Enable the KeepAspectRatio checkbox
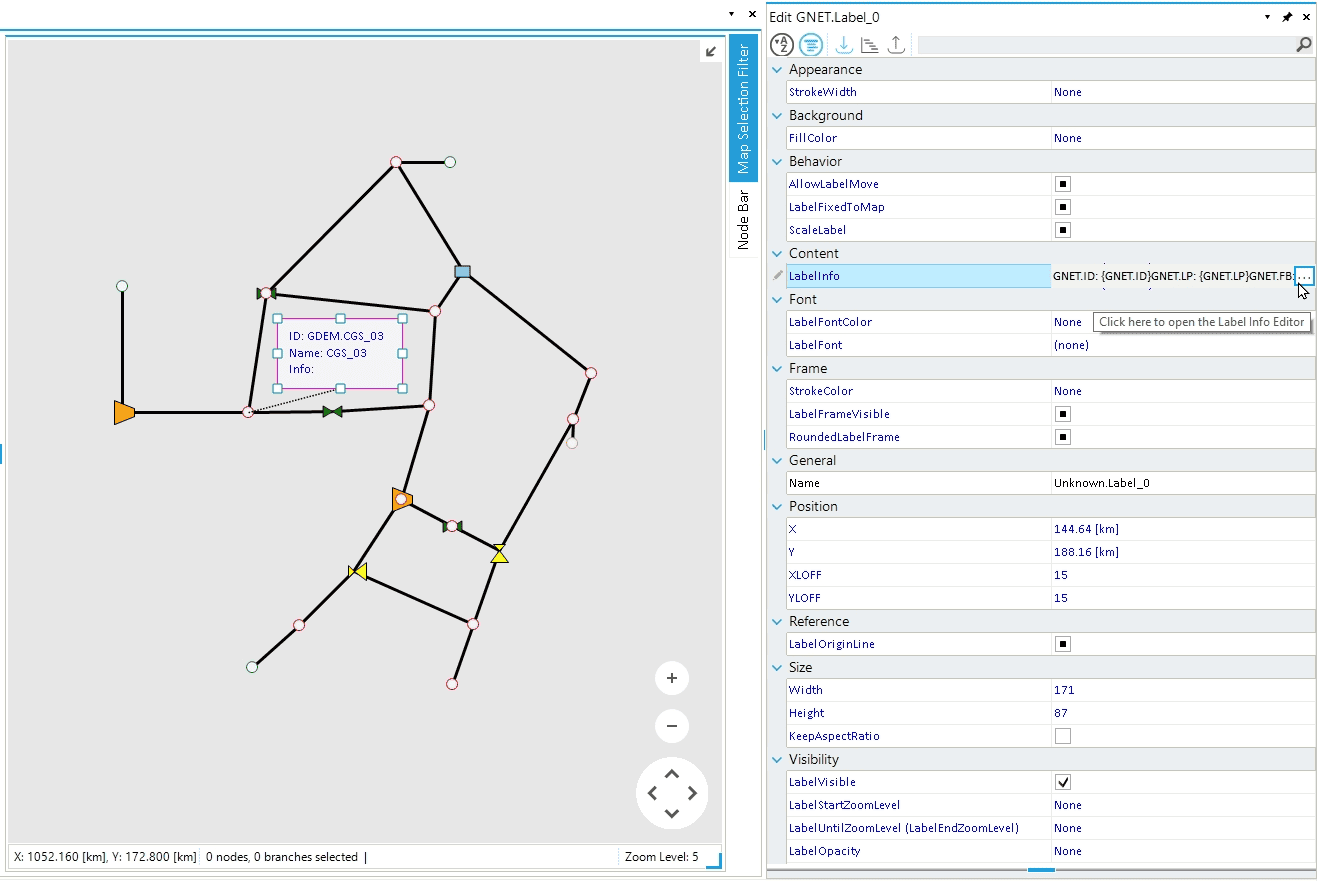This screenshot has width=1317, height=881. tap(1063, 736)
